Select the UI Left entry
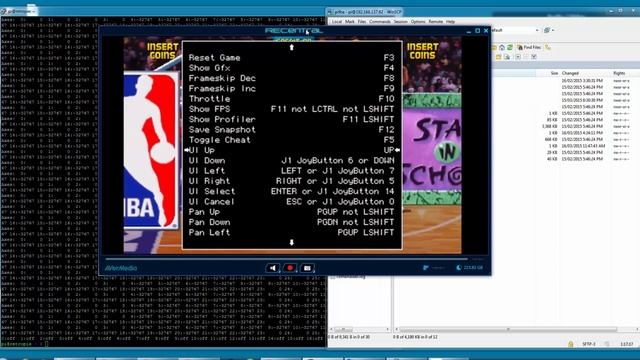The height and width of the screenshot is (360, 640). [291, 171]
